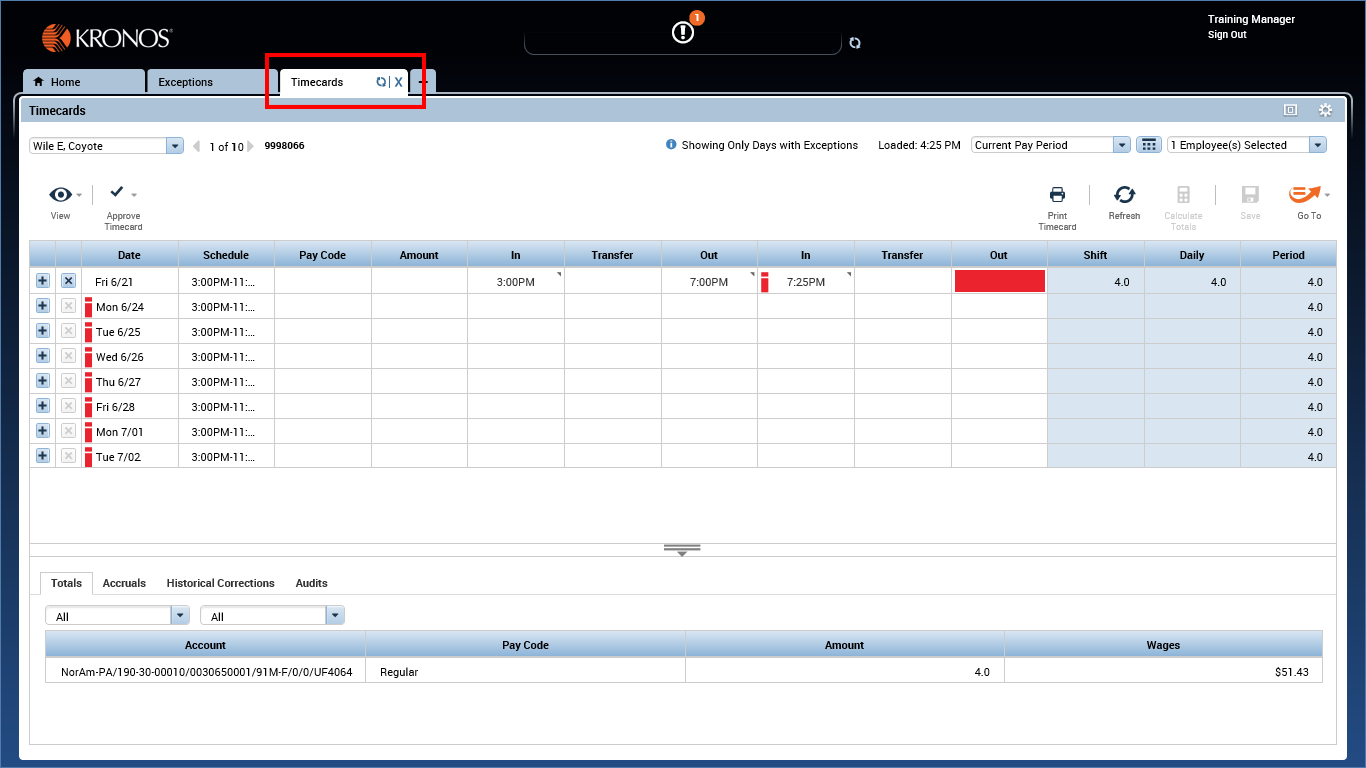Select the View eye icon
This screenshot has height=768, width=1366.
(59, 194)
